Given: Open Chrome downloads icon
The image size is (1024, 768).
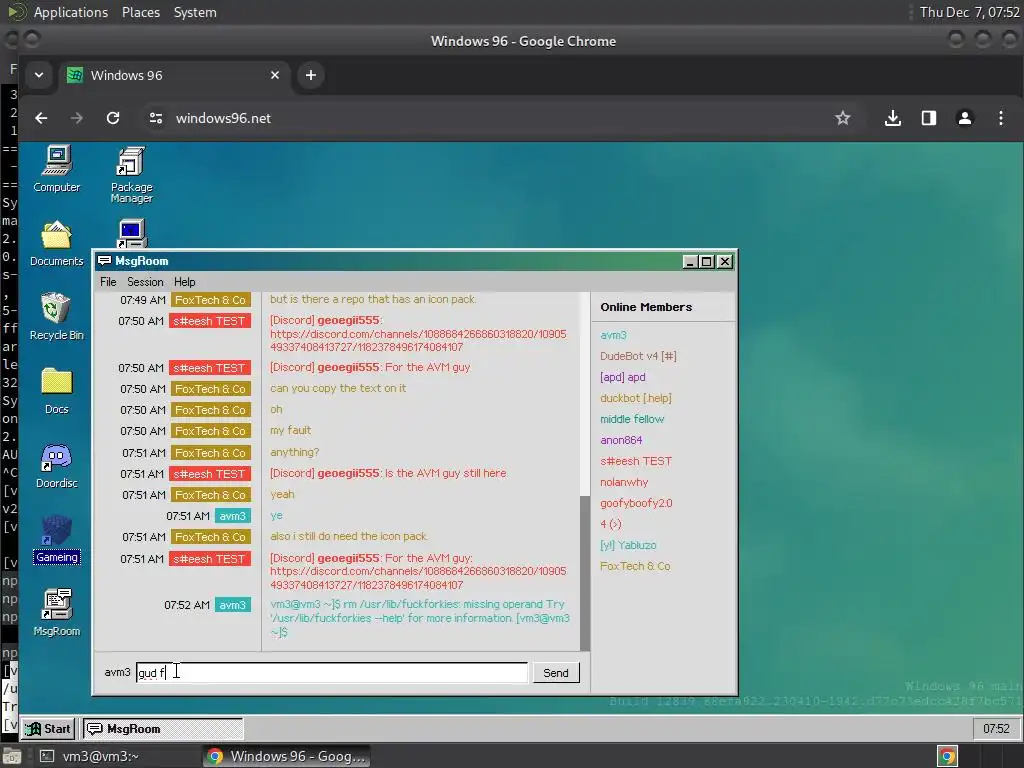Looking at the screenshot, I should tap(893, 118).
